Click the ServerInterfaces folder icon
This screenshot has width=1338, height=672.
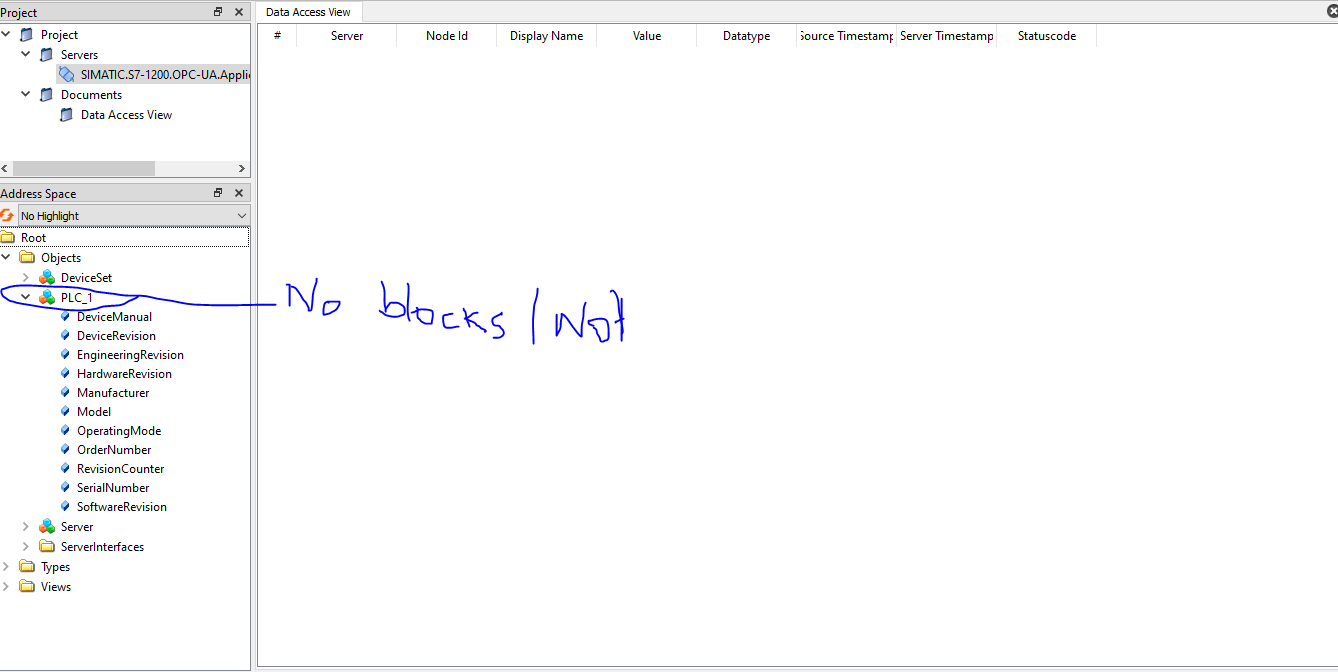coord(47,546)
